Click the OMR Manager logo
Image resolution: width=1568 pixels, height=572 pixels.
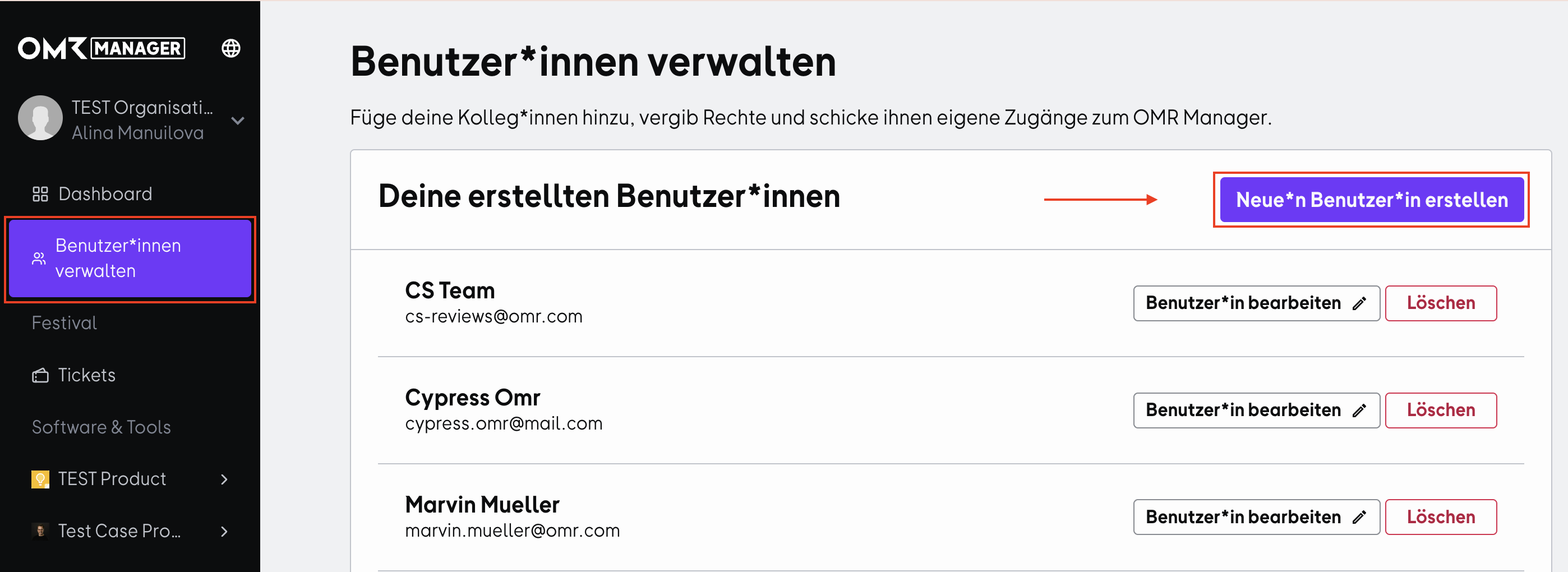[102, 48]
